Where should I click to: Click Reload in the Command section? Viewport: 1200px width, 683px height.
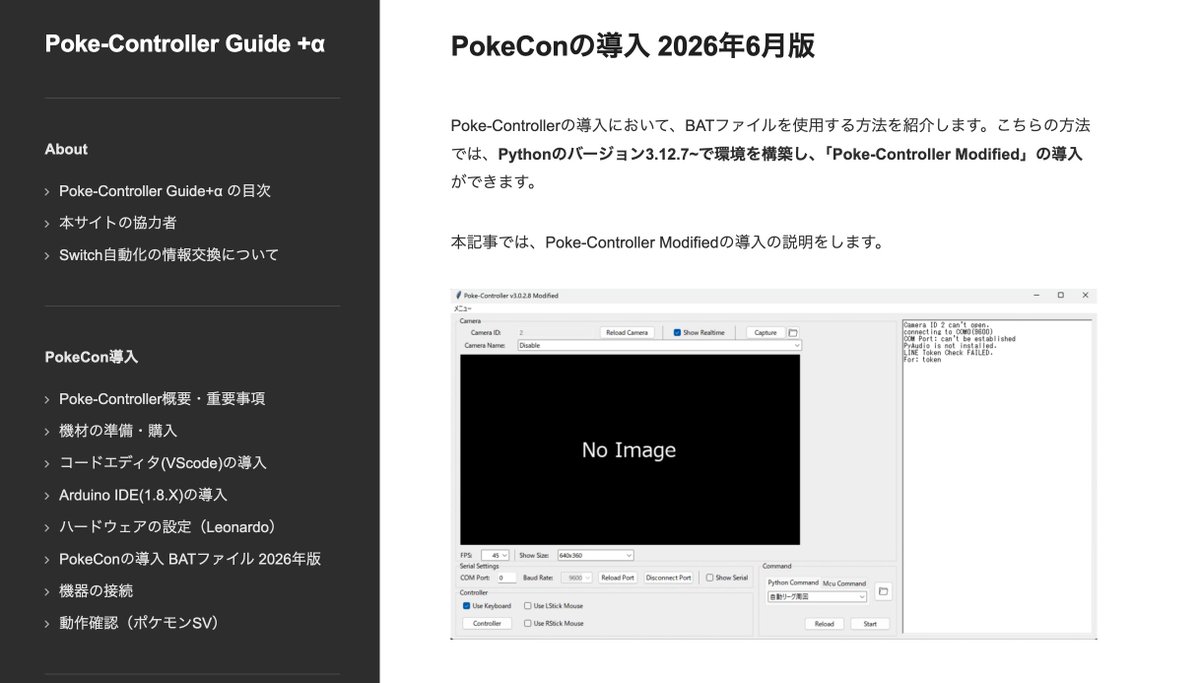click(x=824, y=624)
